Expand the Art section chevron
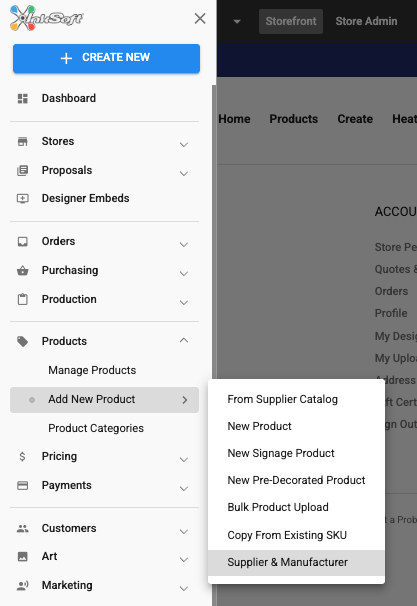Image resolution: width=417 pixels, height=606 pixels. tap(184, 560)
